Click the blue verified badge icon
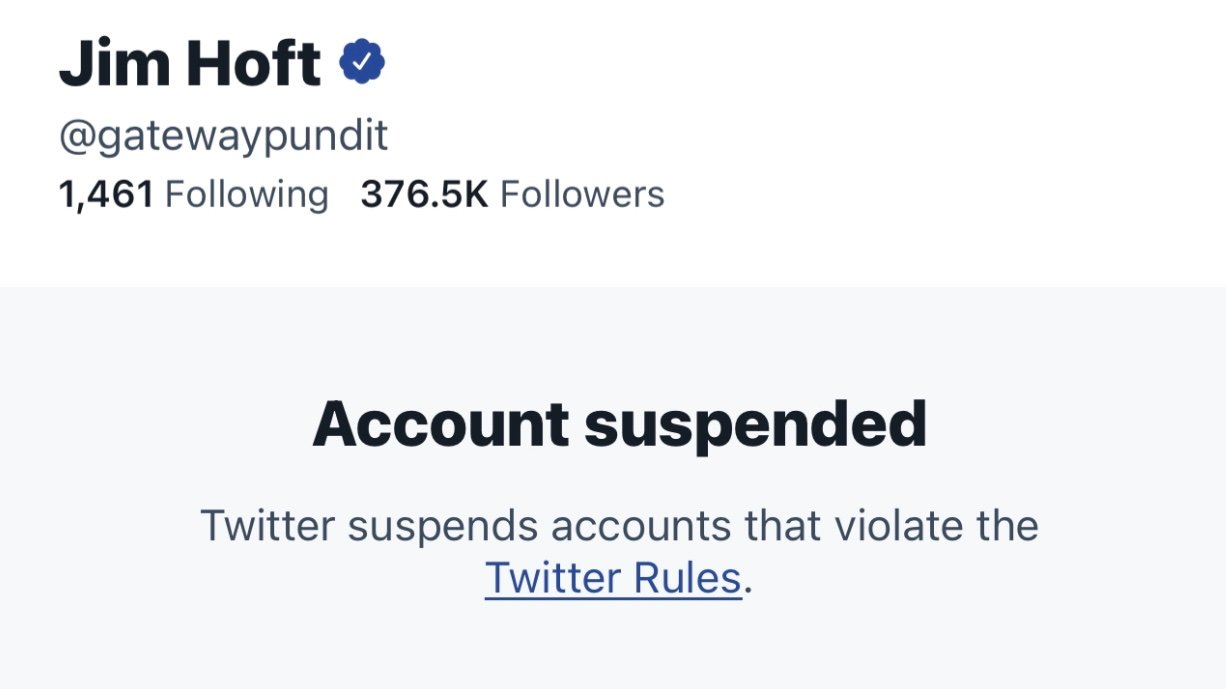The width and height of the screenshot is (1226, 689). tap(362, 63)
